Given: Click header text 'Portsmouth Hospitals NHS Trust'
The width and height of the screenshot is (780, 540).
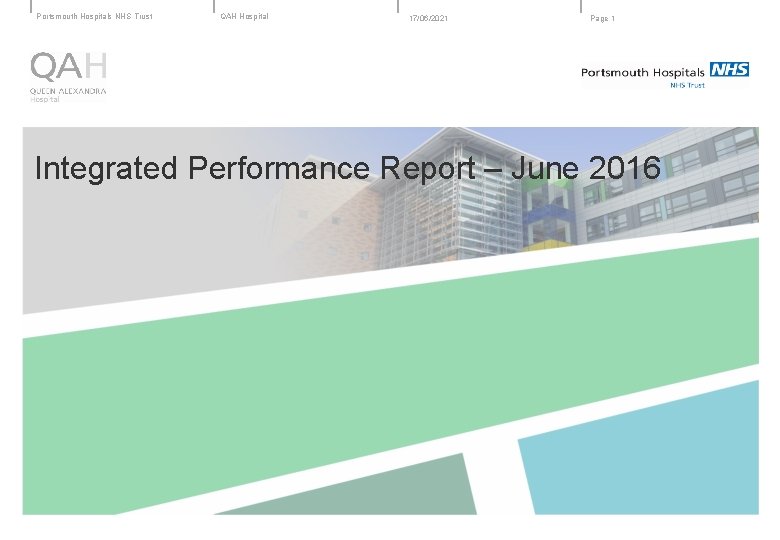Looking at the screenshot, I should coord(95,16).
